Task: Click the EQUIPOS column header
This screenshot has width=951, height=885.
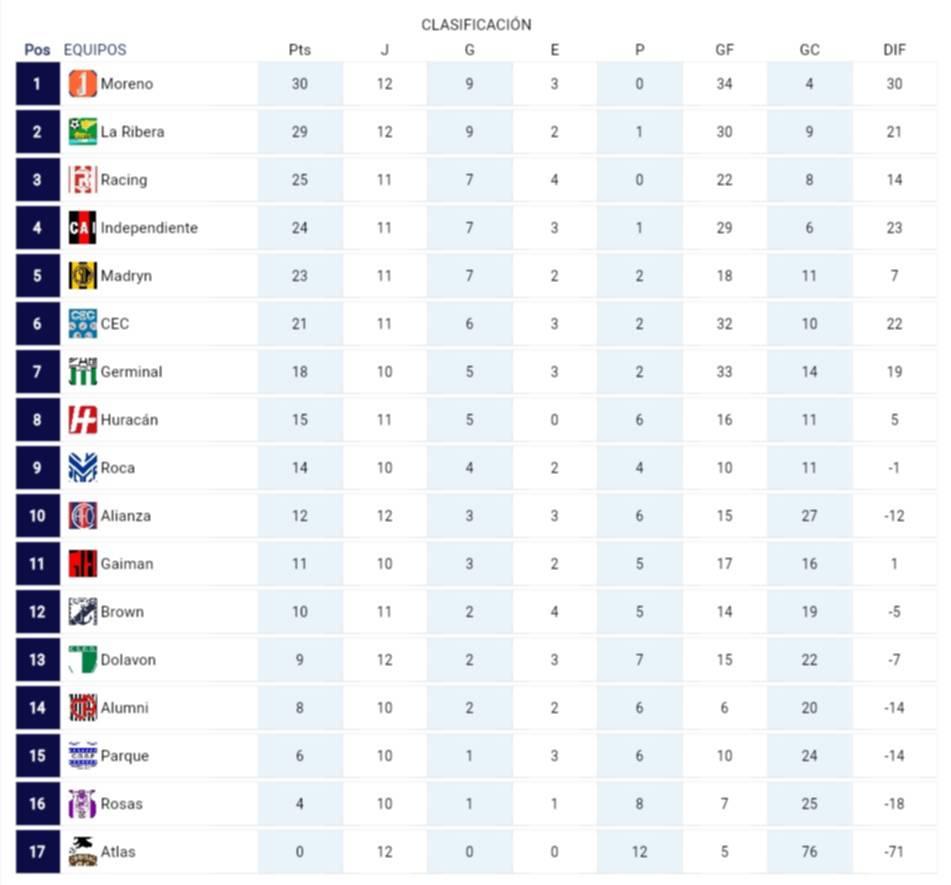Action: point(95,50)
